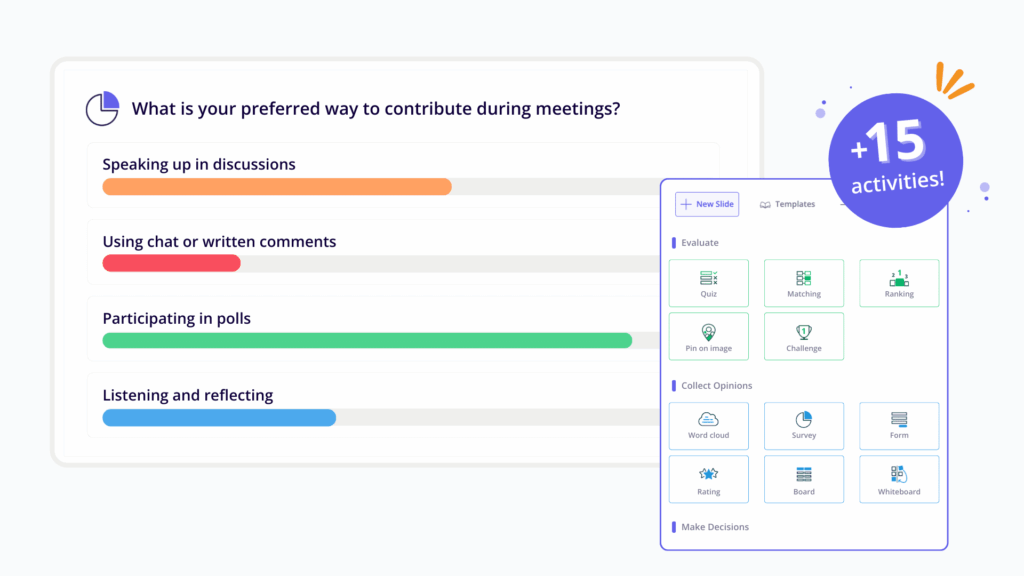The width and height of the screenshot is (1024, 576).
Task: Click the New Slide button
Action: click(707, 204)
